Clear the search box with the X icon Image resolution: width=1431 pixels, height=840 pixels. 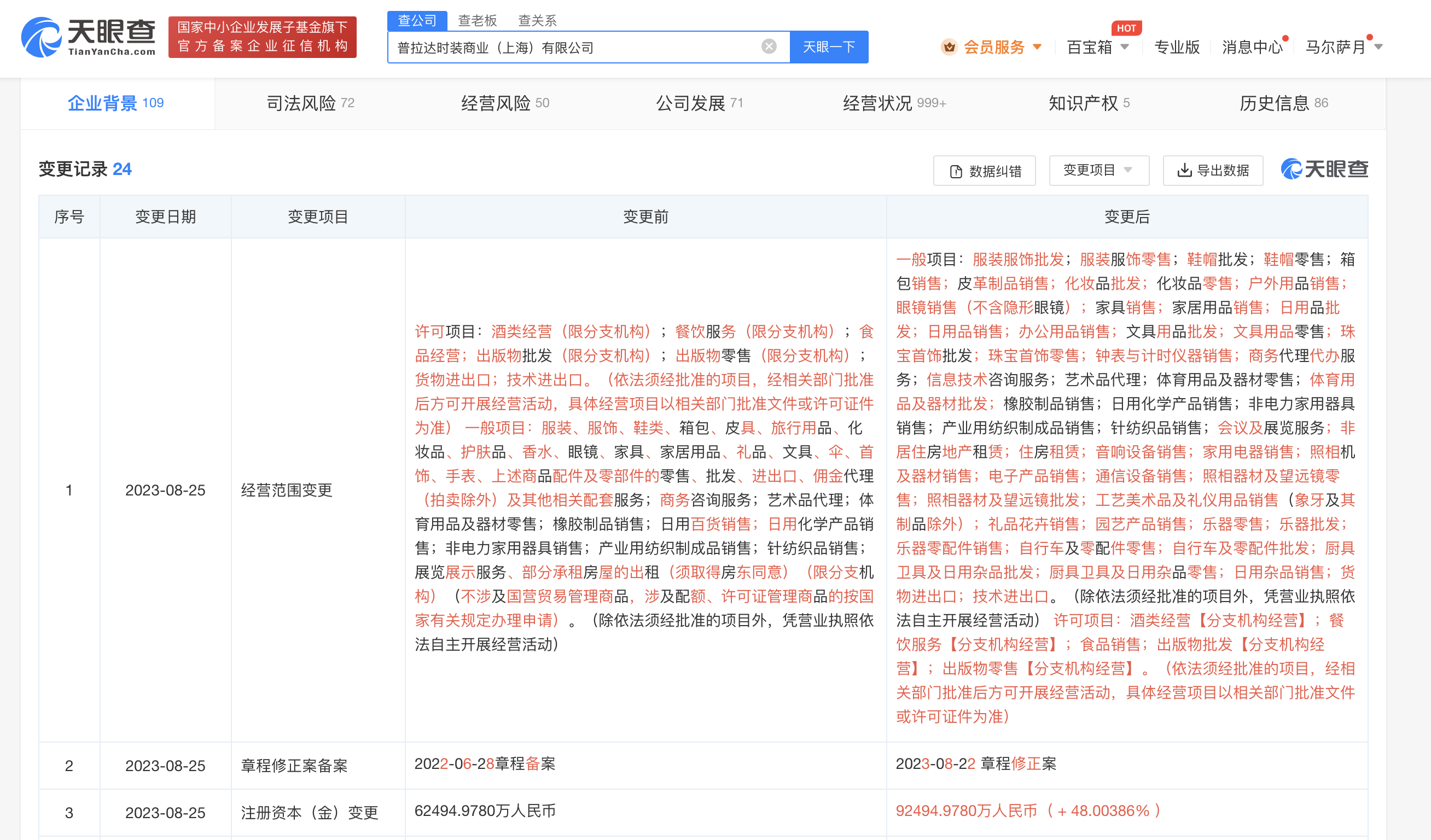(769, 46)
